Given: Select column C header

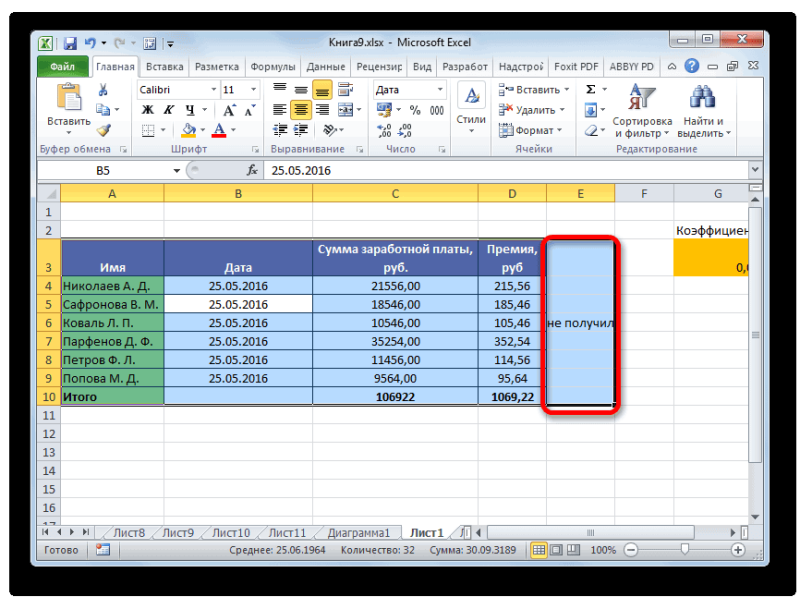Looking at the screenshot, I should (x=395, y=193).
